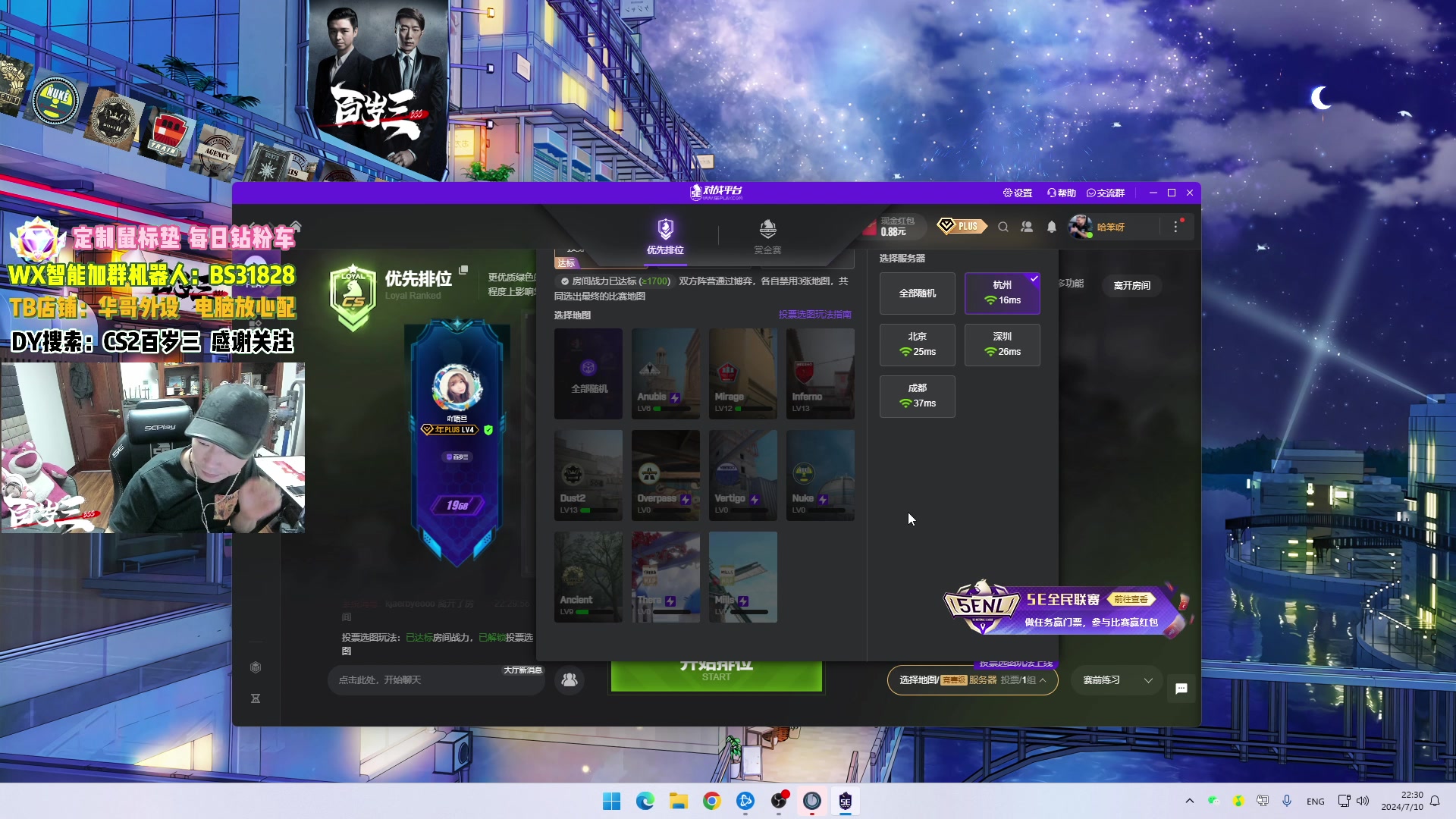Open volume control in system tray
This screenshot has width=1456, height=819.
(x=1363, y=801)
